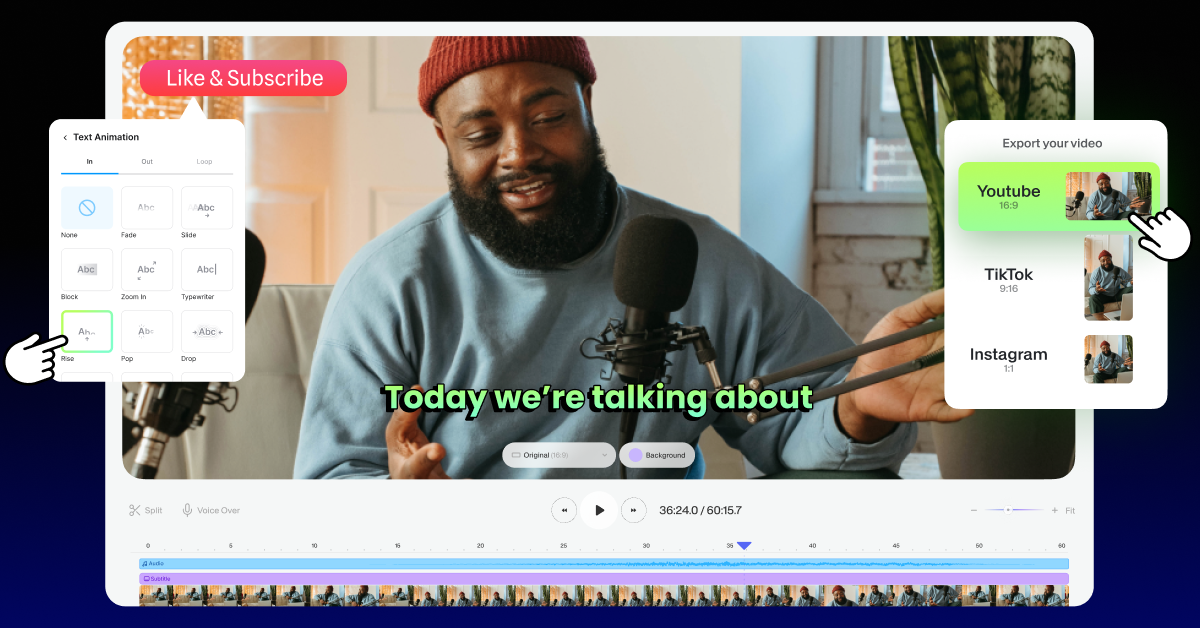Select TikTok 9:16 export format
This screenshot has width=1200, height=628.
[x=1058, y=278]
